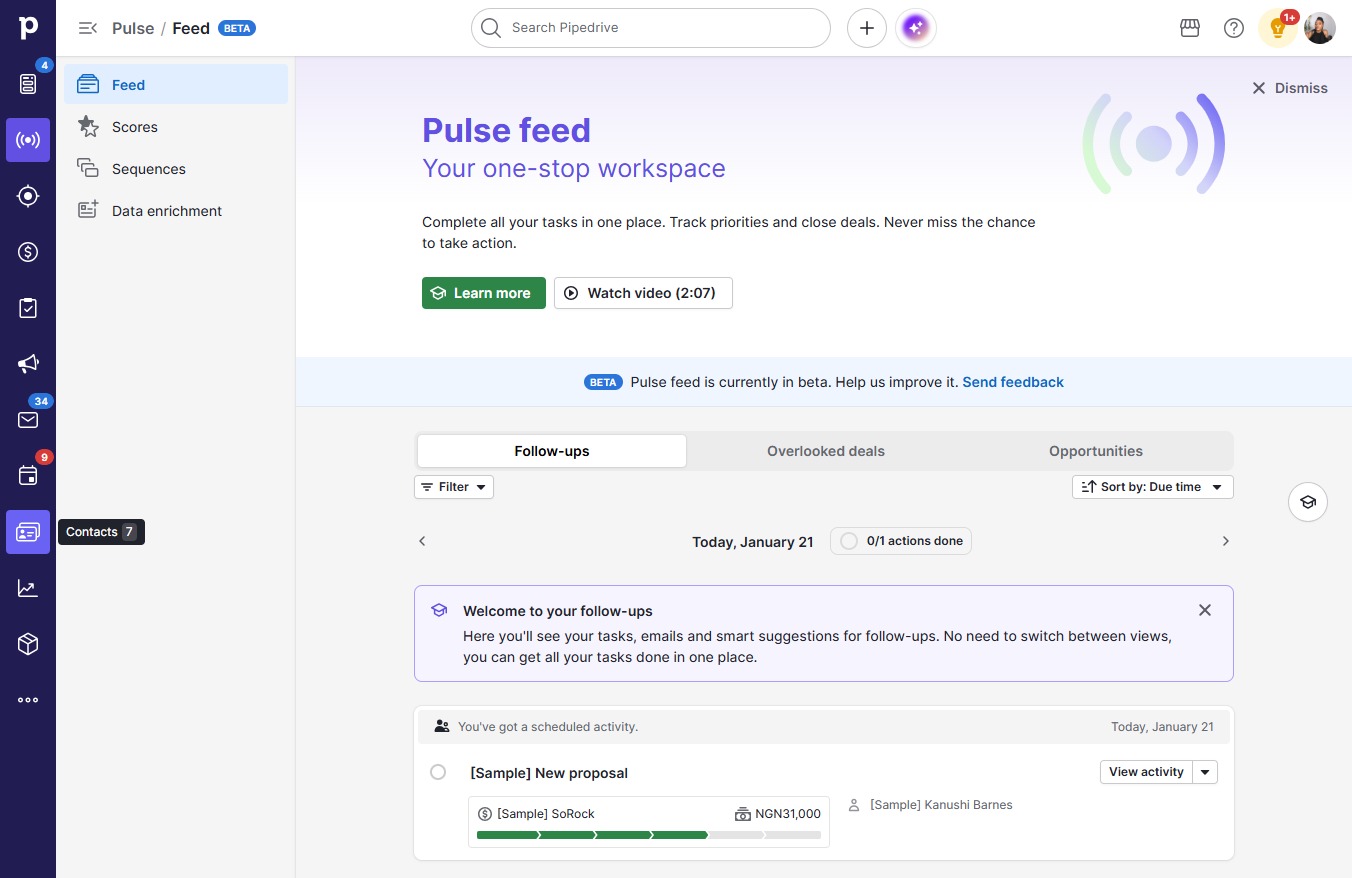
Task: Go to the next day's follow-ups
Action: (1226, 541)
